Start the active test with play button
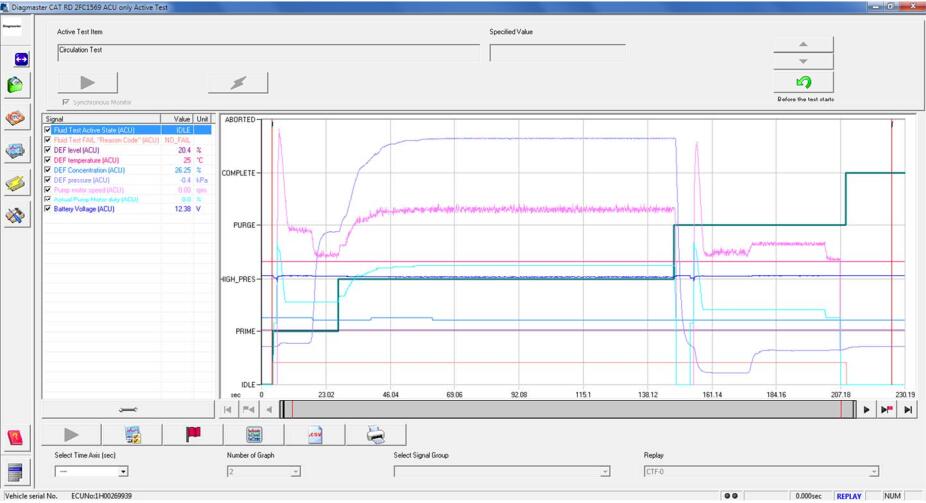926x503 pixels. pyautogui.click(x=87, y=83)
